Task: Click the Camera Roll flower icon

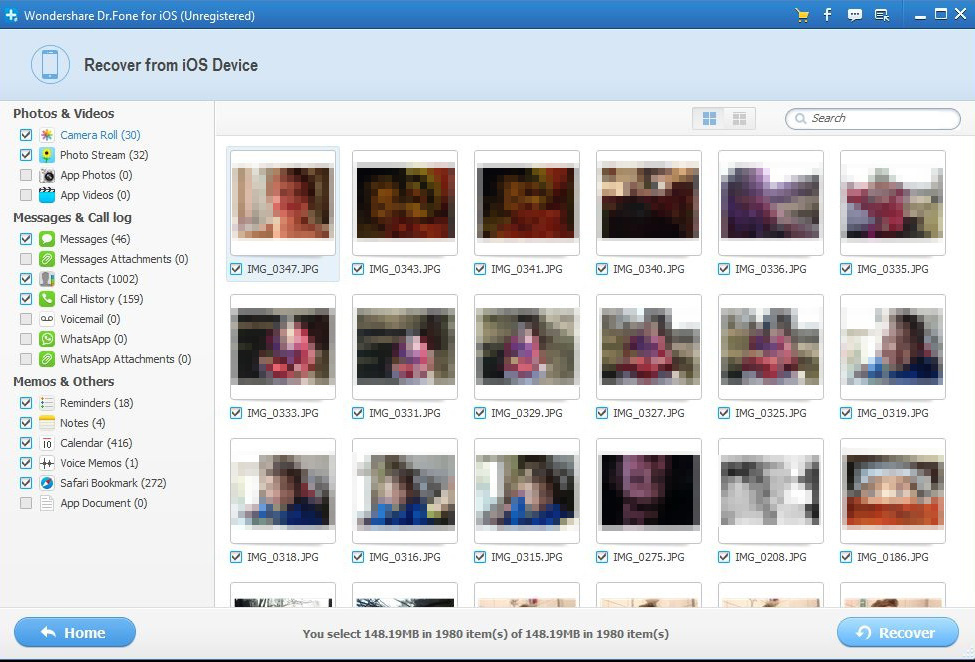Action: (x=47, y=135)
